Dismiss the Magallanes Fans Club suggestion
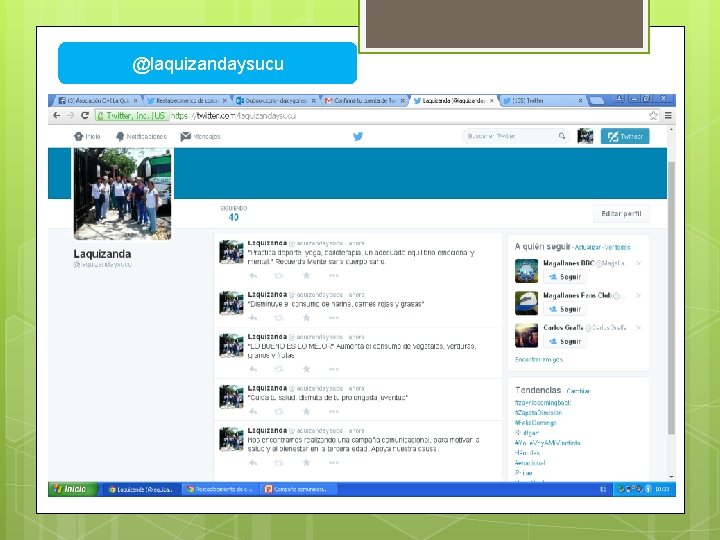The width and height of the screenshot is (720, 540). click(638, 295)
